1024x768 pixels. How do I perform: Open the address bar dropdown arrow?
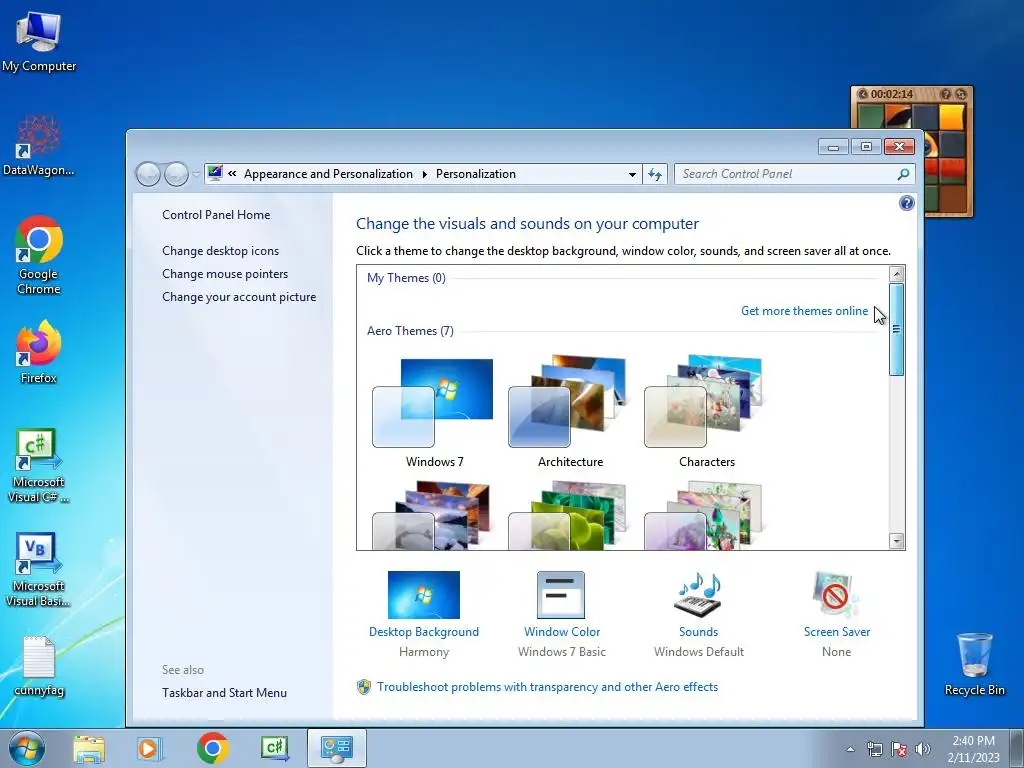(632, 174)
